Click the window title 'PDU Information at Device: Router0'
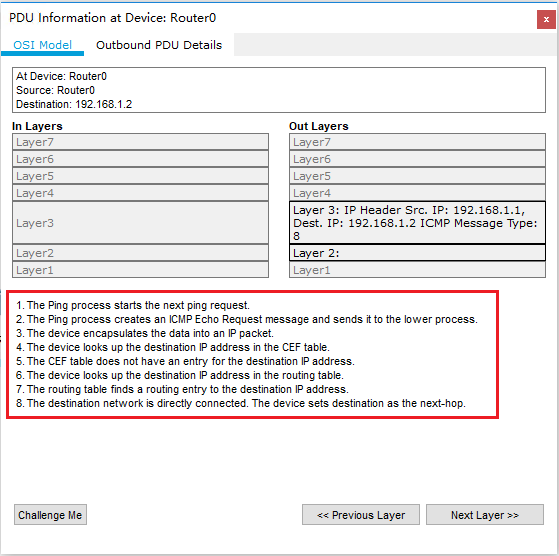 click(x=112, y=18)
